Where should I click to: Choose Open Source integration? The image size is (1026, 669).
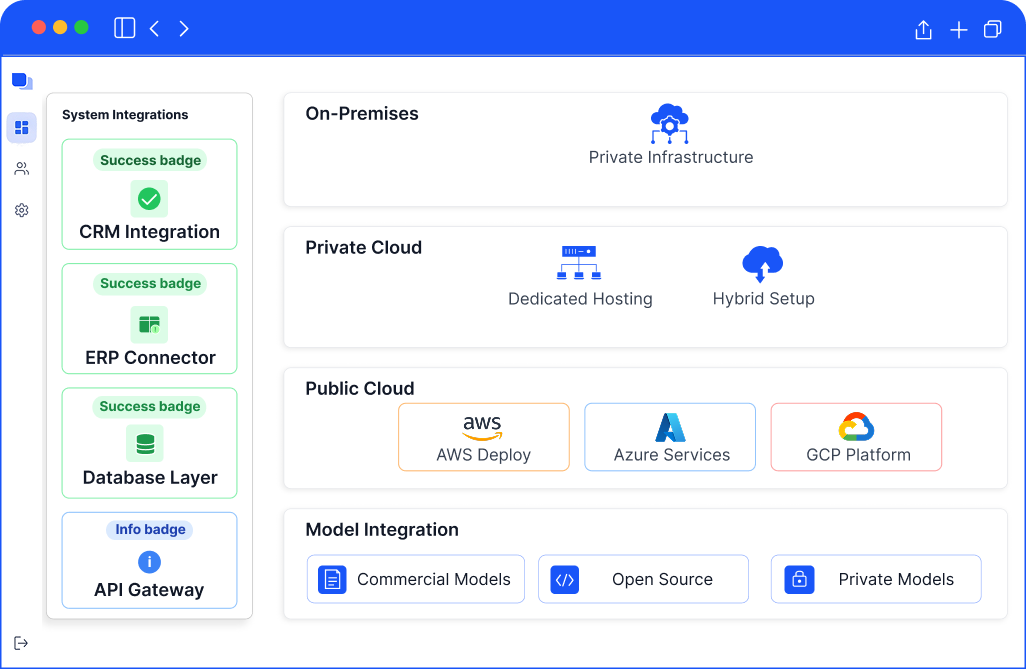(643, 579)
